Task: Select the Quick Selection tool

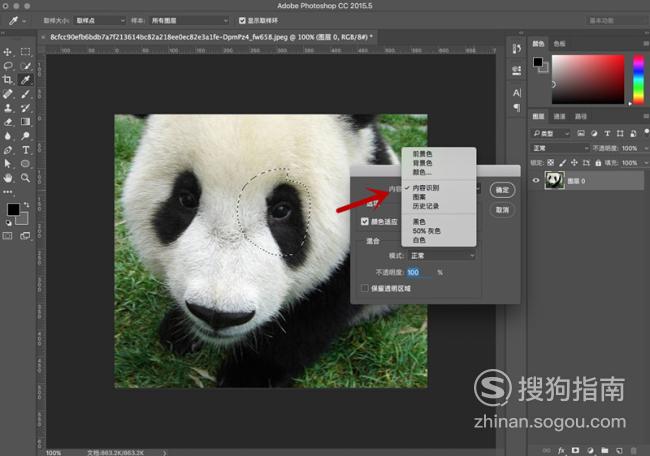Action: 26,66
